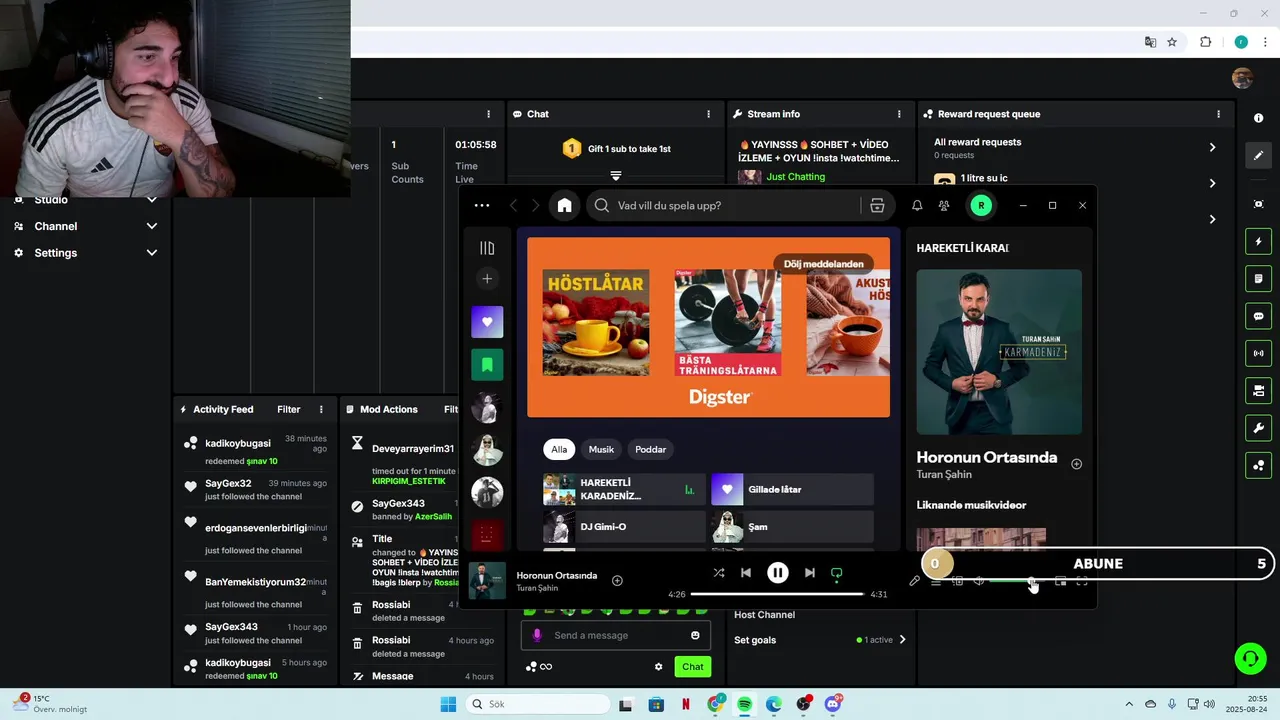
Task: Create new playlist with plus icon
Action: click(x=487, y=279)
